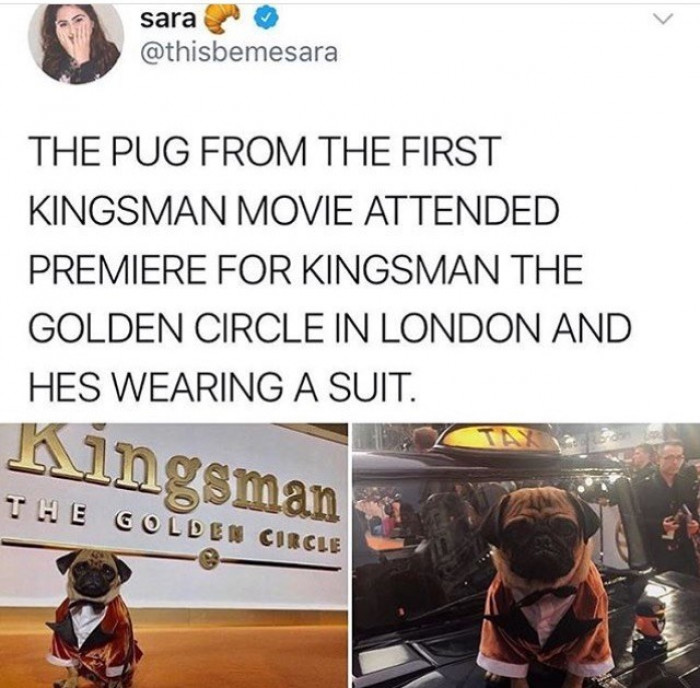The width and height of the screenshot is (700, 688).
Task: Expand the tweet options chevron
Action: 662,19
